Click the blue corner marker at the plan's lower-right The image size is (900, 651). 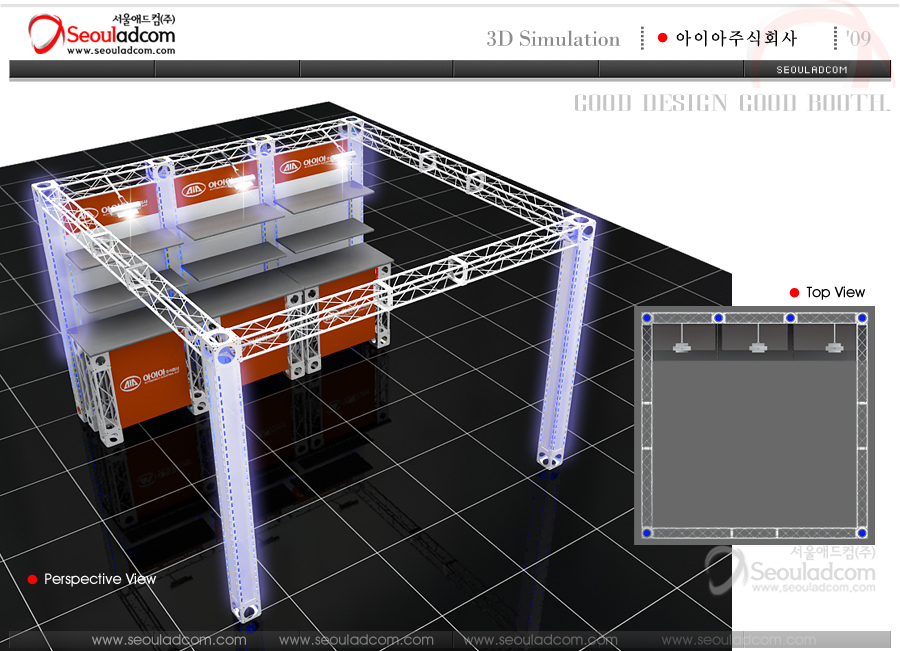click(859, 531)
